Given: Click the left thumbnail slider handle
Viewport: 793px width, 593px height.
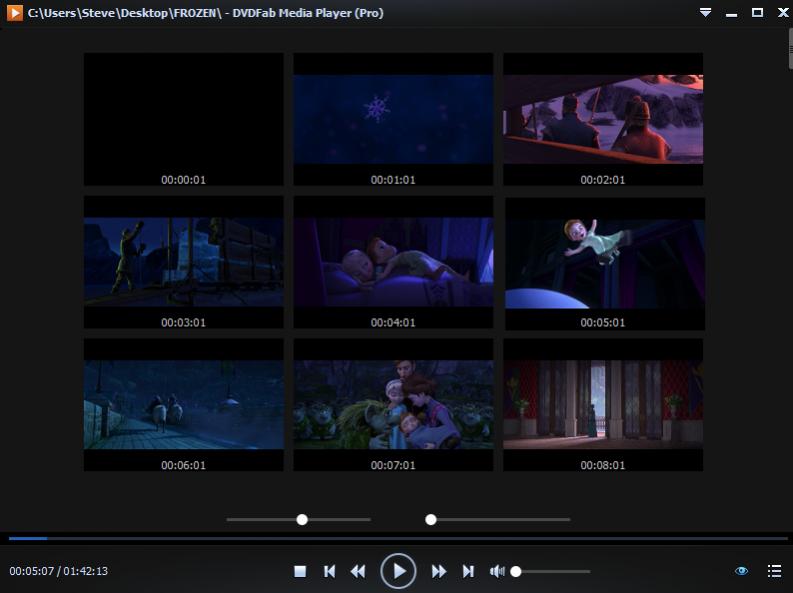Looking at the screenshot, I should [302, 519].
